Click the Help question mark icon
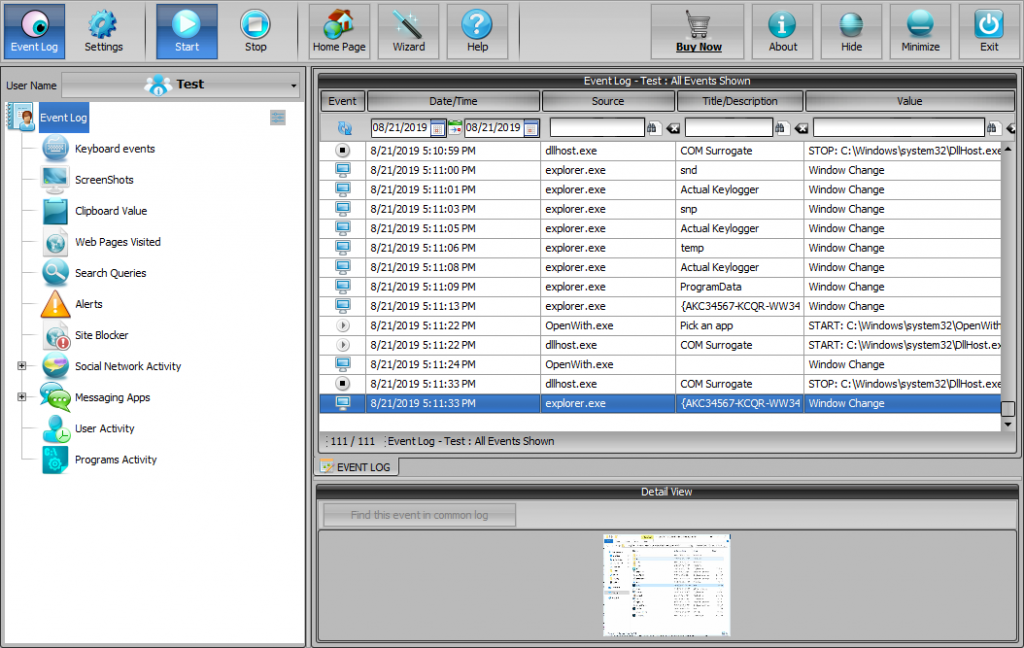Screen dimensions: 1024x648 [477, 31]
